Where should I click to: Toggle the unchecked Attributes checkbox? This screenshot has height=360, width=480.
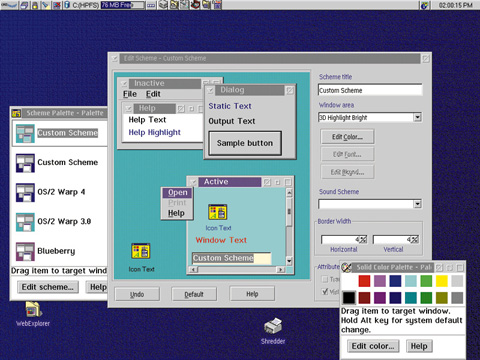pos(325,279)
